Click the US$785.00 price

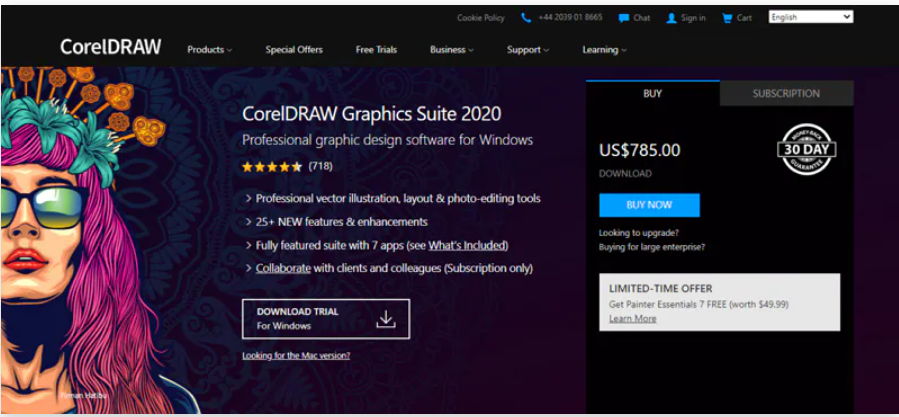pyautogui.click(x=640, y=150)
